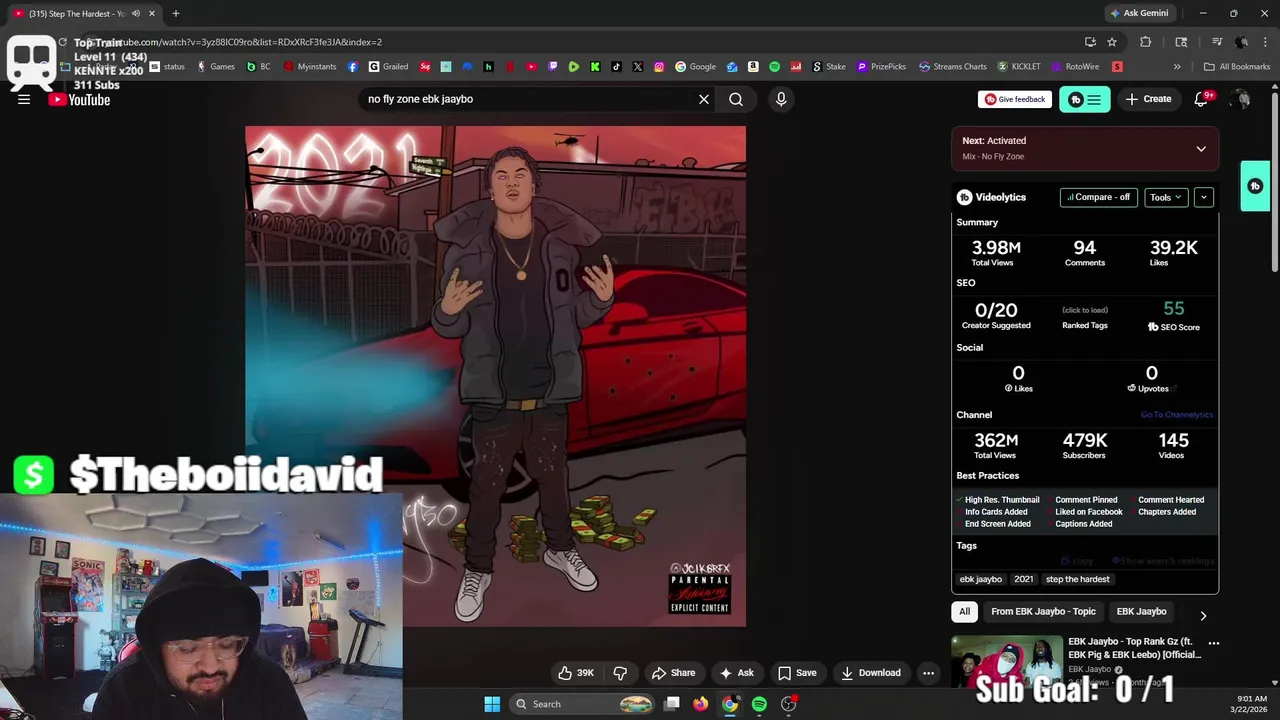Screen dimensions: 1280x720
Task: Open the account avatar menu
Action: [1241, 99]
